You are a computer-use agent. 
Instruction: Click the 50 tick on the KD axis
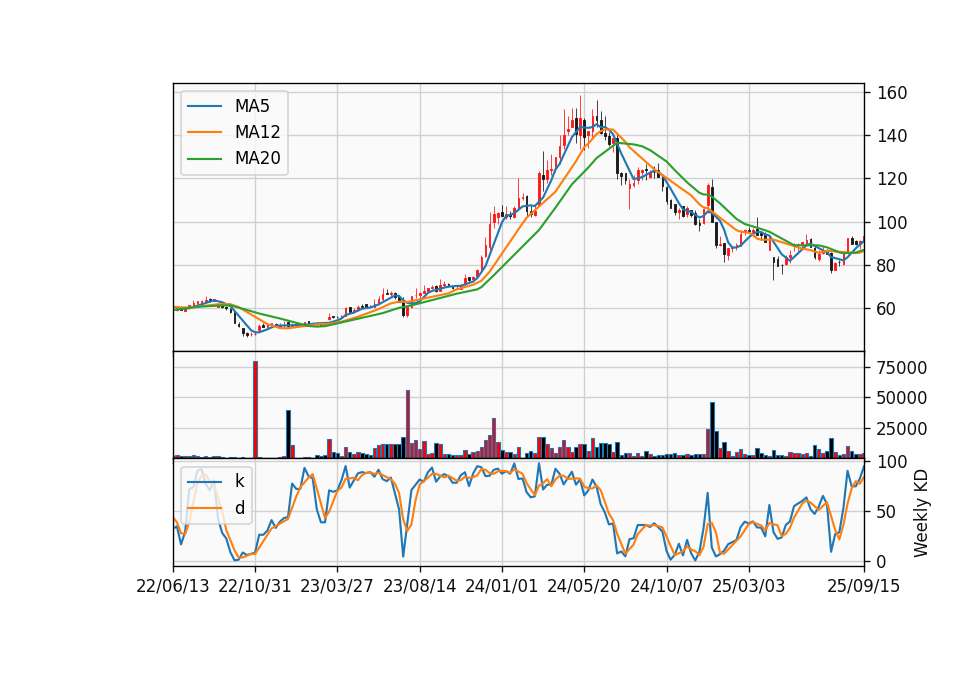click(x=887, y=511)
